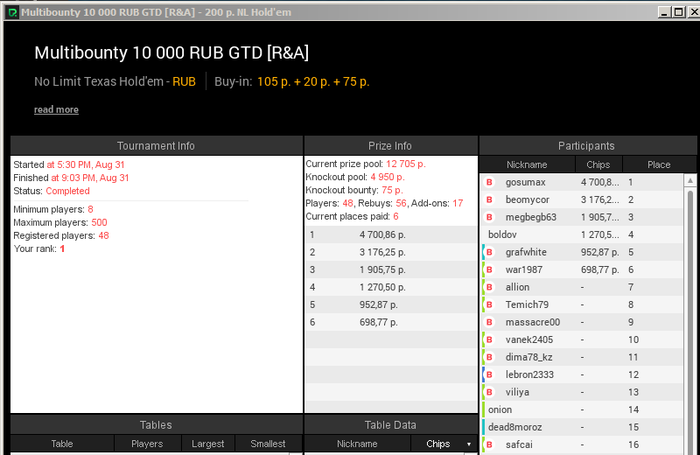
Task: Sort participants by Place column
Action: 659,165
